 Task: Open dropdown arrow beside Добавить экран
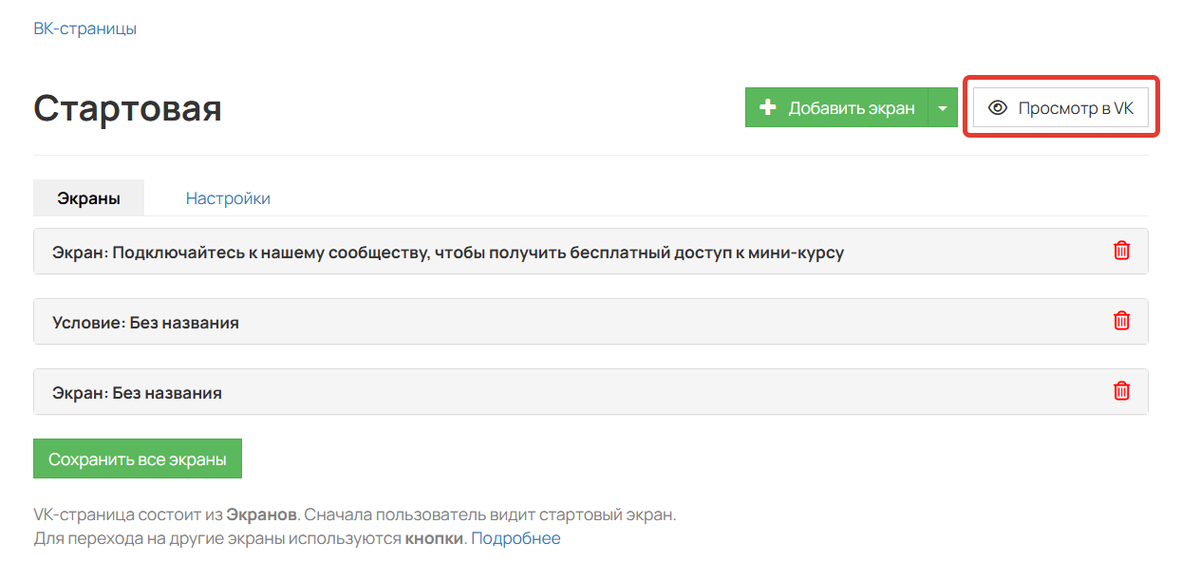coord(943,108)
